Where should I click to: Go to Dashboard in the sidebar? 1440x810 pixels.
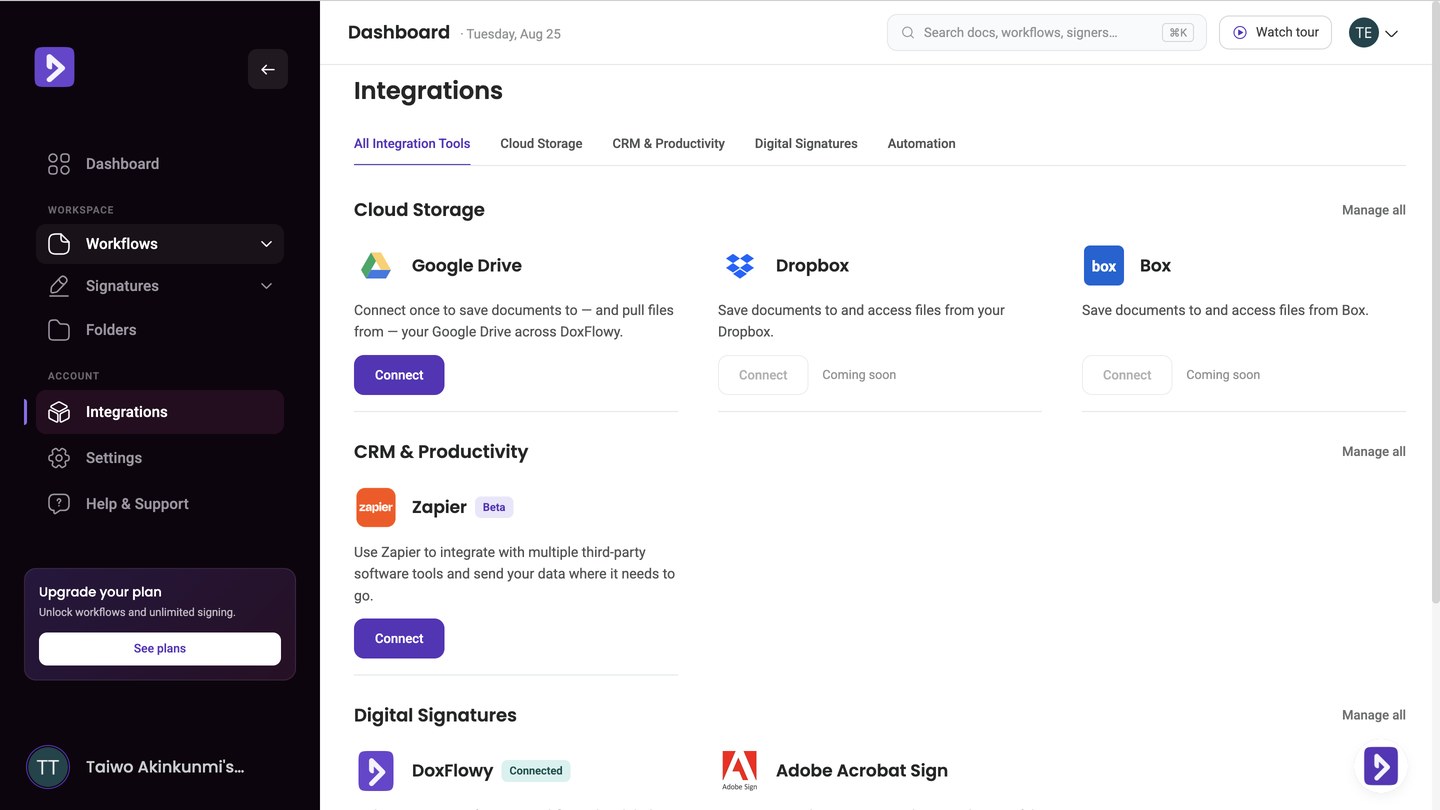point(160,164)
